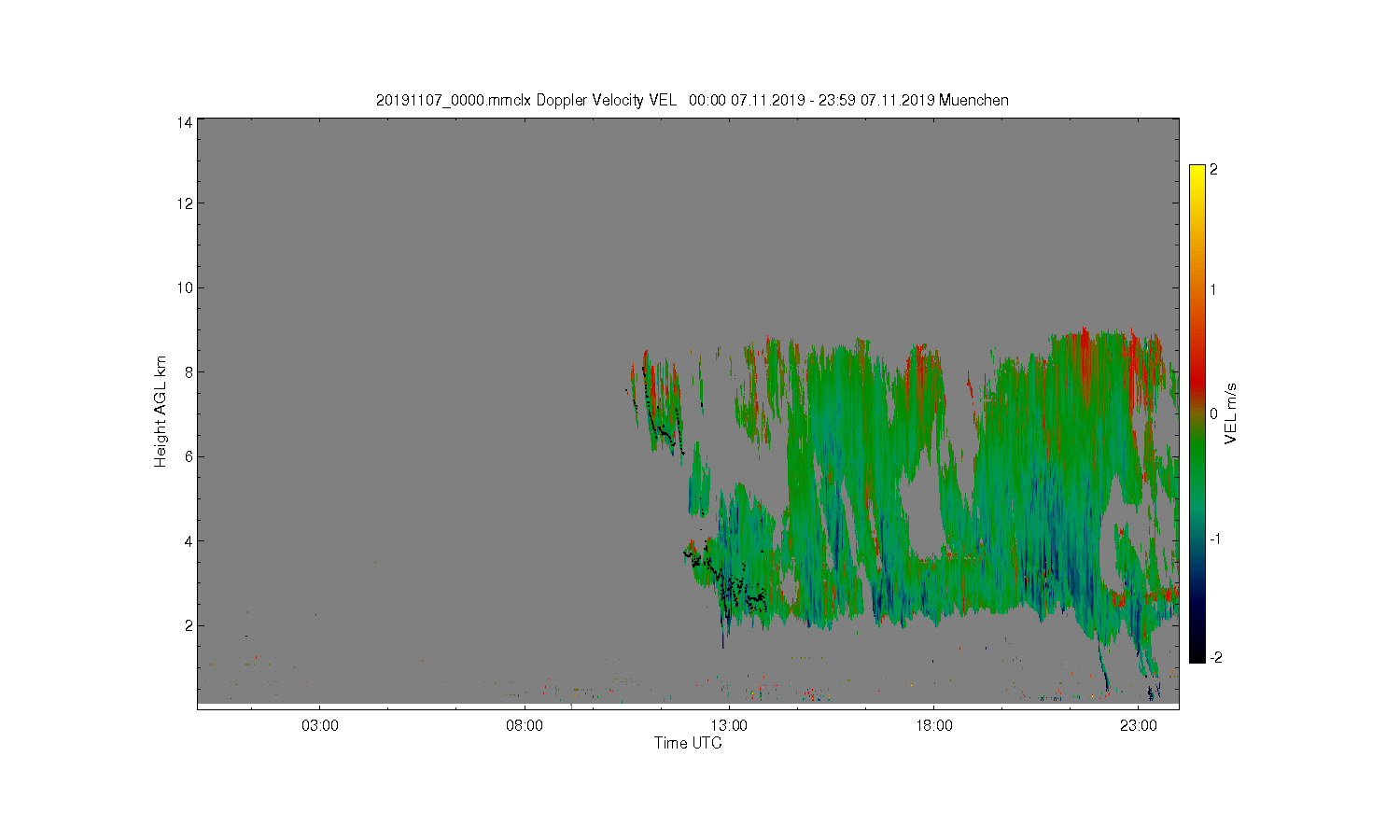Click the 03:00 time axis label
Image resolution: width=1400 pixels, height=840 pixels.
[x=320, y=725]
